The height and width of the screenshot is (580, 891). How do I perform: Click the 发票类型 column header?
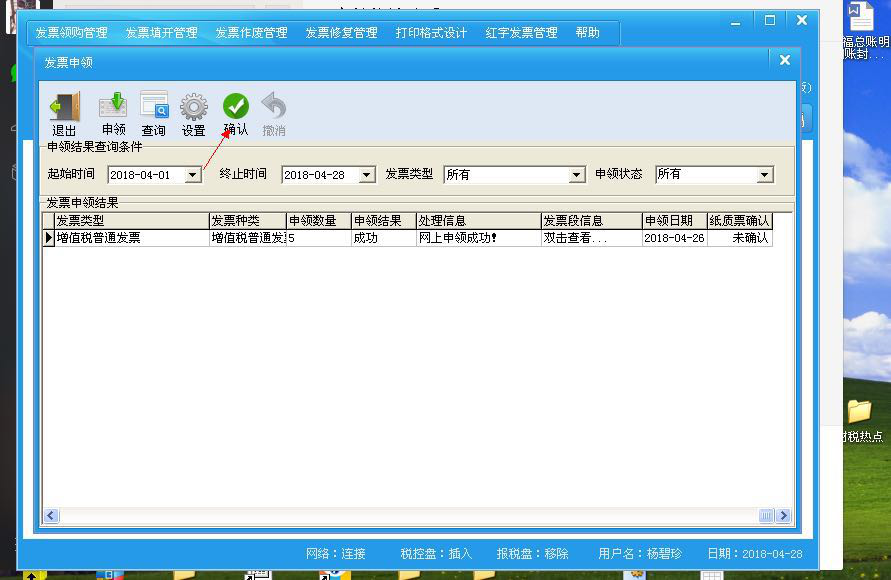click(x=130, y=221)
